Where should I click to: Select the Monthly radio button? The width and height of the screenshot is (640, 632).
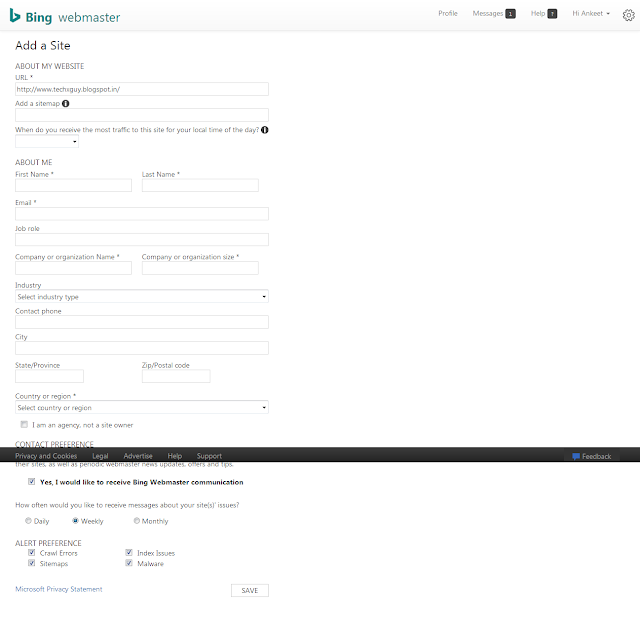pos(137,521)
